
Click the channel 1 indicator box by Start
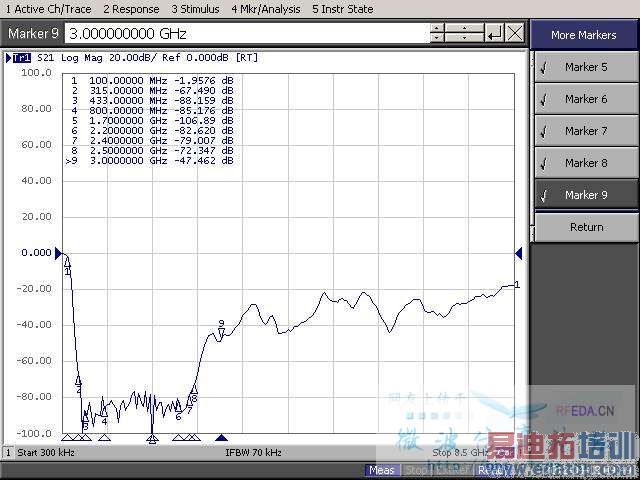pos(8,452)
